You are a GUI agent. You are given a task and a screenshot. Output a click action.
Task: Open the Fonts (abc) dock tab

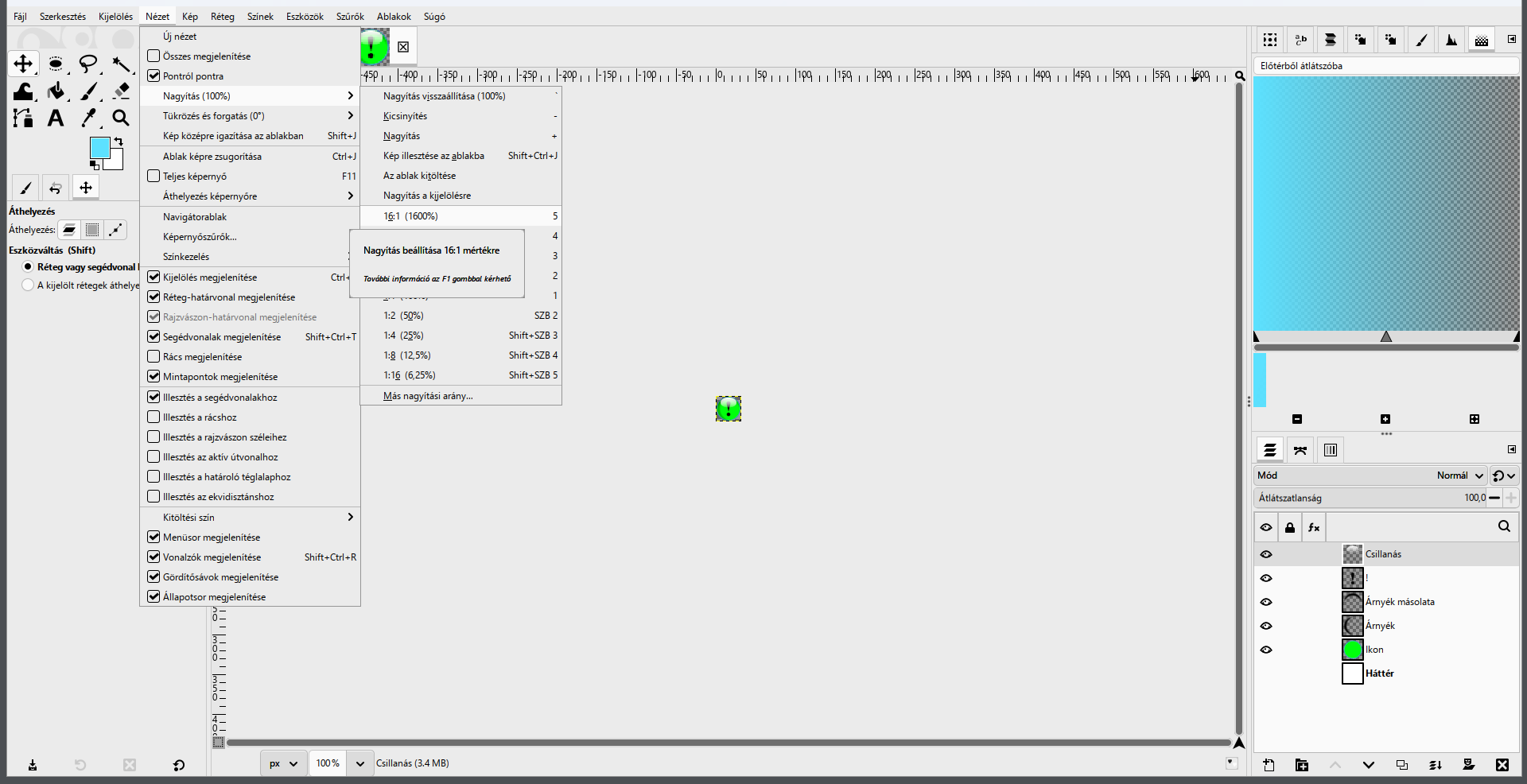pyautogui.click(x=1300, y=40)
